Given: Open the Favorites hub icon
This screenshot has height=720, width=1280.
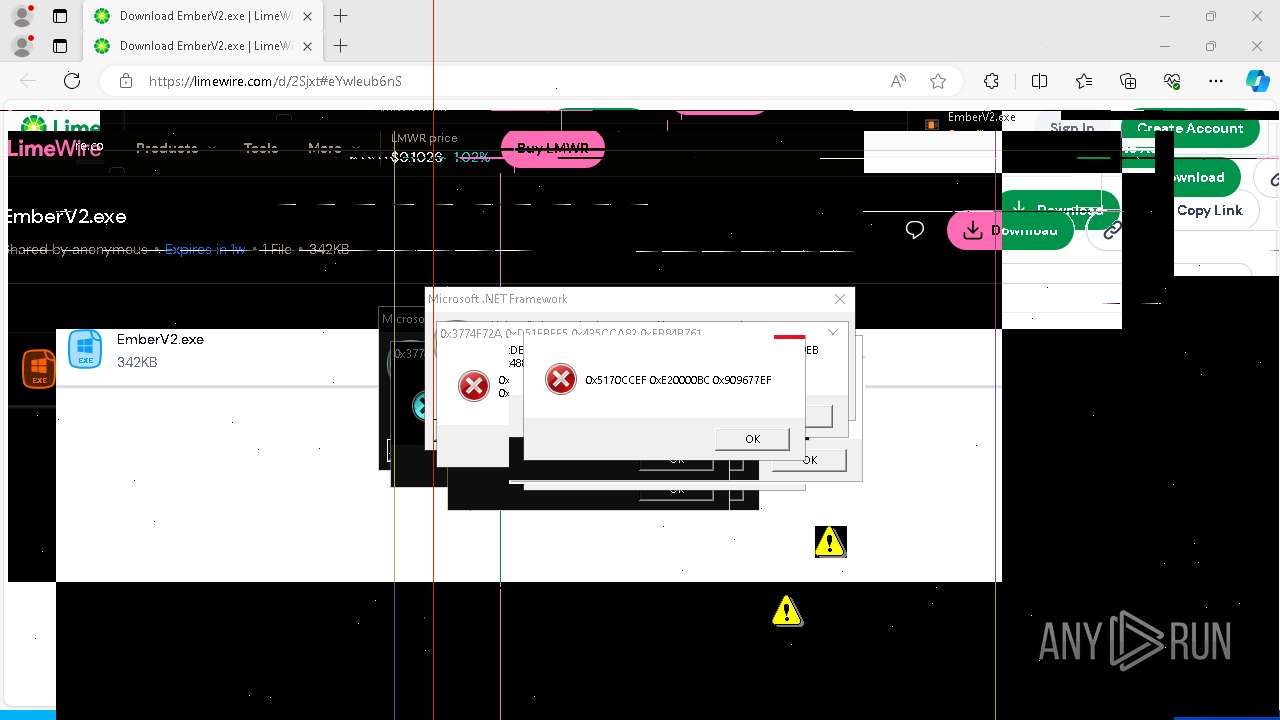Looking at the screenshot, I should pyautogui.click(x=1084, y=81).
